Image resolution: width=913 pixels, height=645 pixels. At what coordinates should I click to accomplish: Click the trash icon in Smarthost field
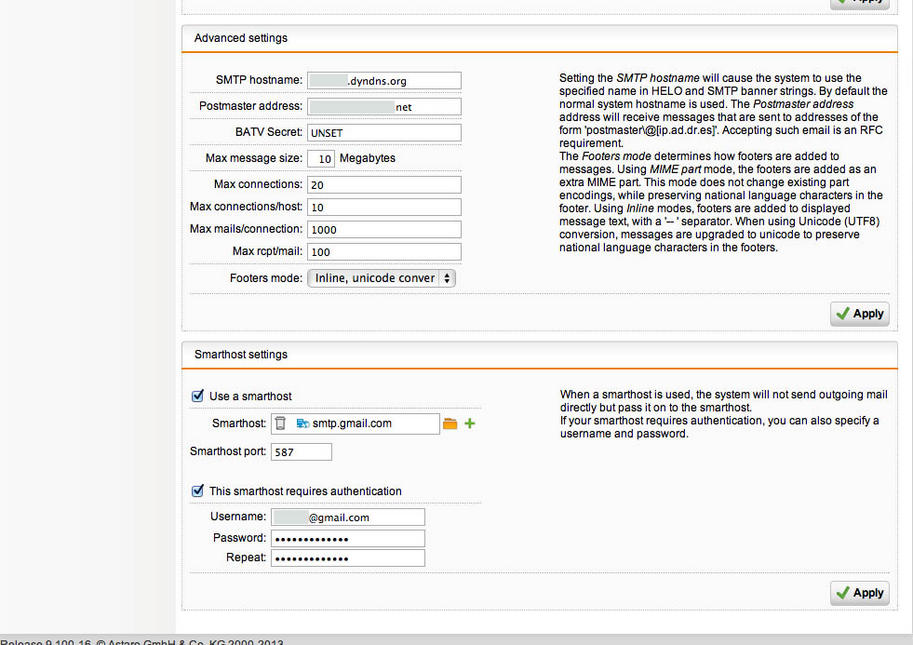[x=280, y=423]
